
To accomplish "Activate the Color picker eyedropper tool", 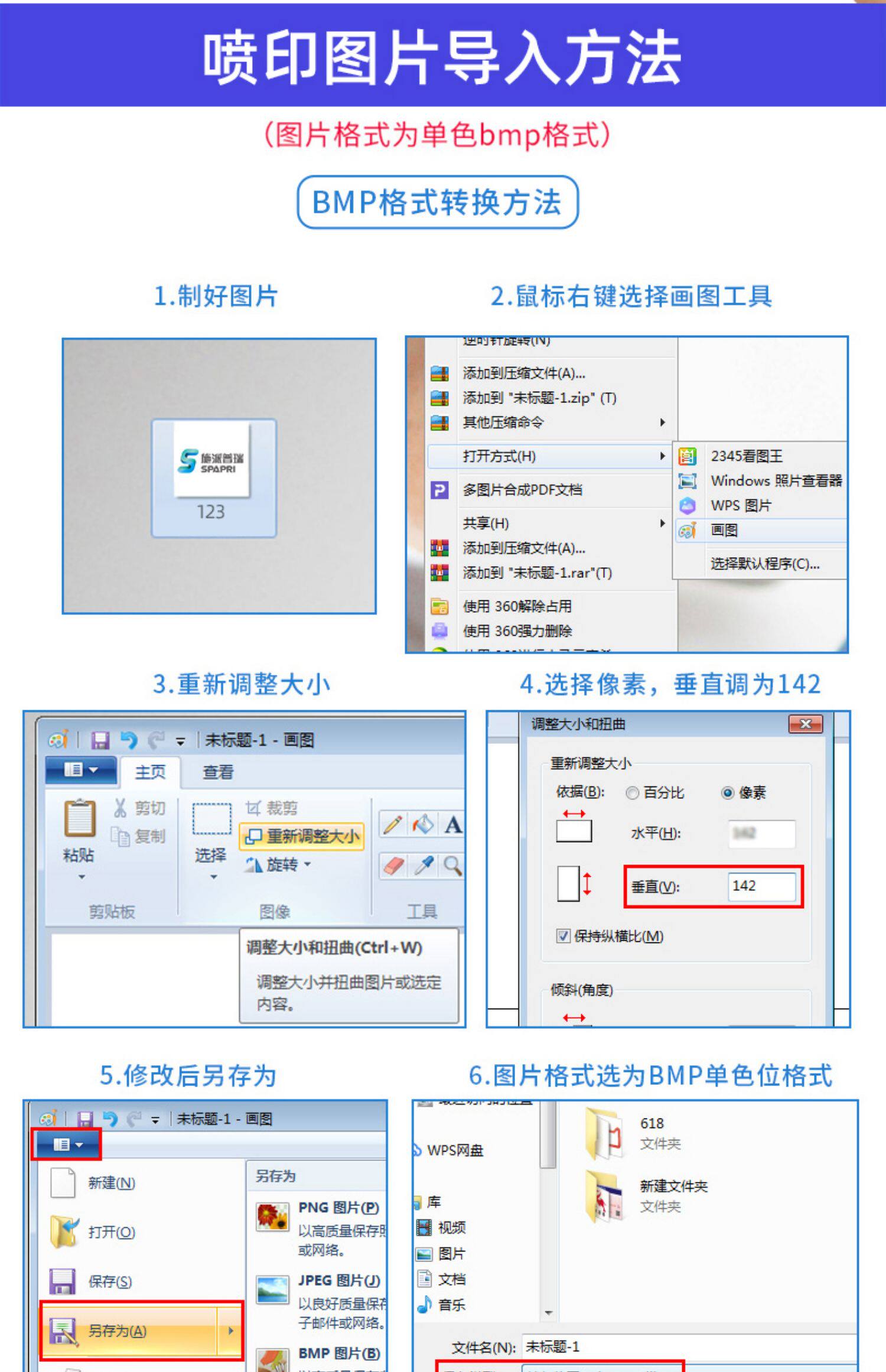I will tap(423, 866).
